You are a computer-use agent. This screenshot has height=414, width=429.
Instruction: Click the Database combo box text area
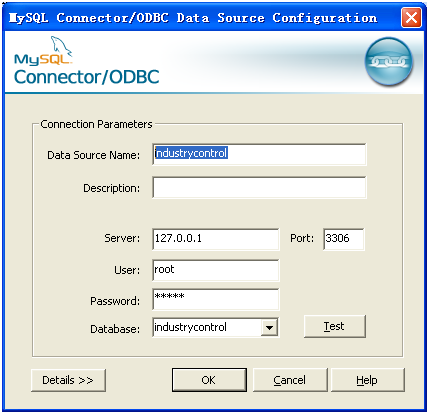(x=207, y=328)
